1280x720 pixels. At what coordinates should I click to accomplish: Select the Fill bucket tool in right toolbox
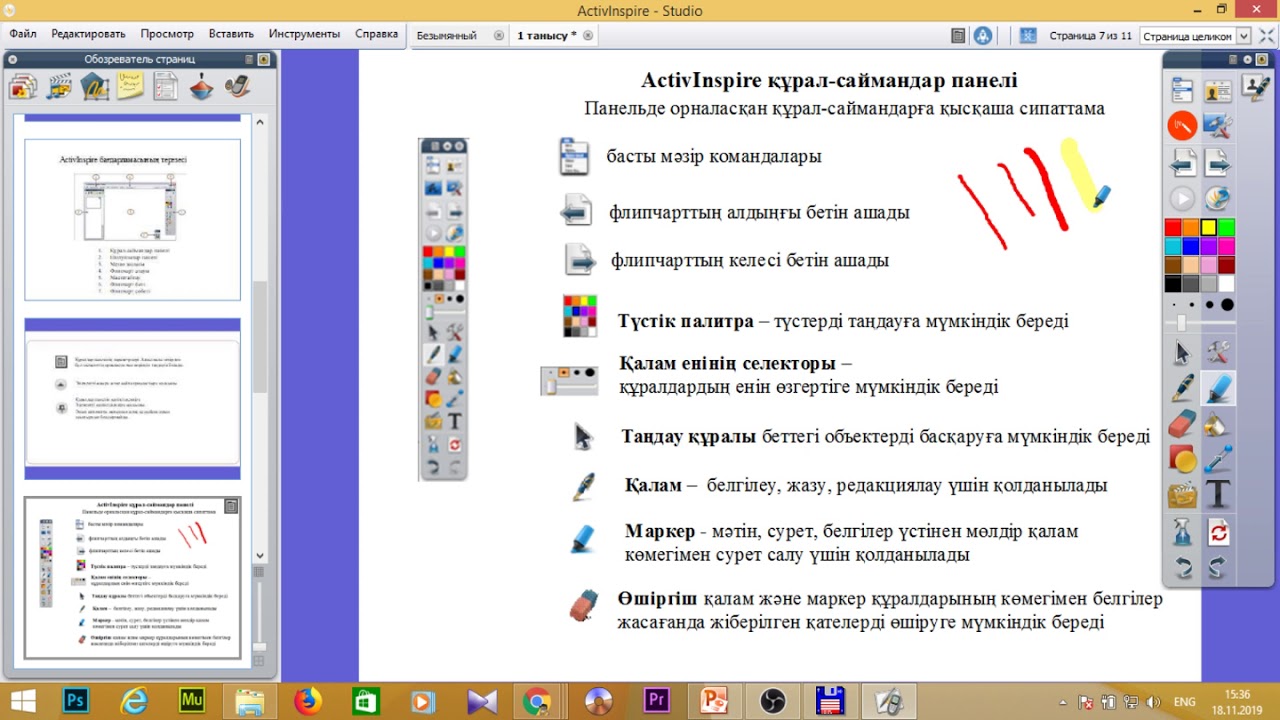pos(1217,423)
